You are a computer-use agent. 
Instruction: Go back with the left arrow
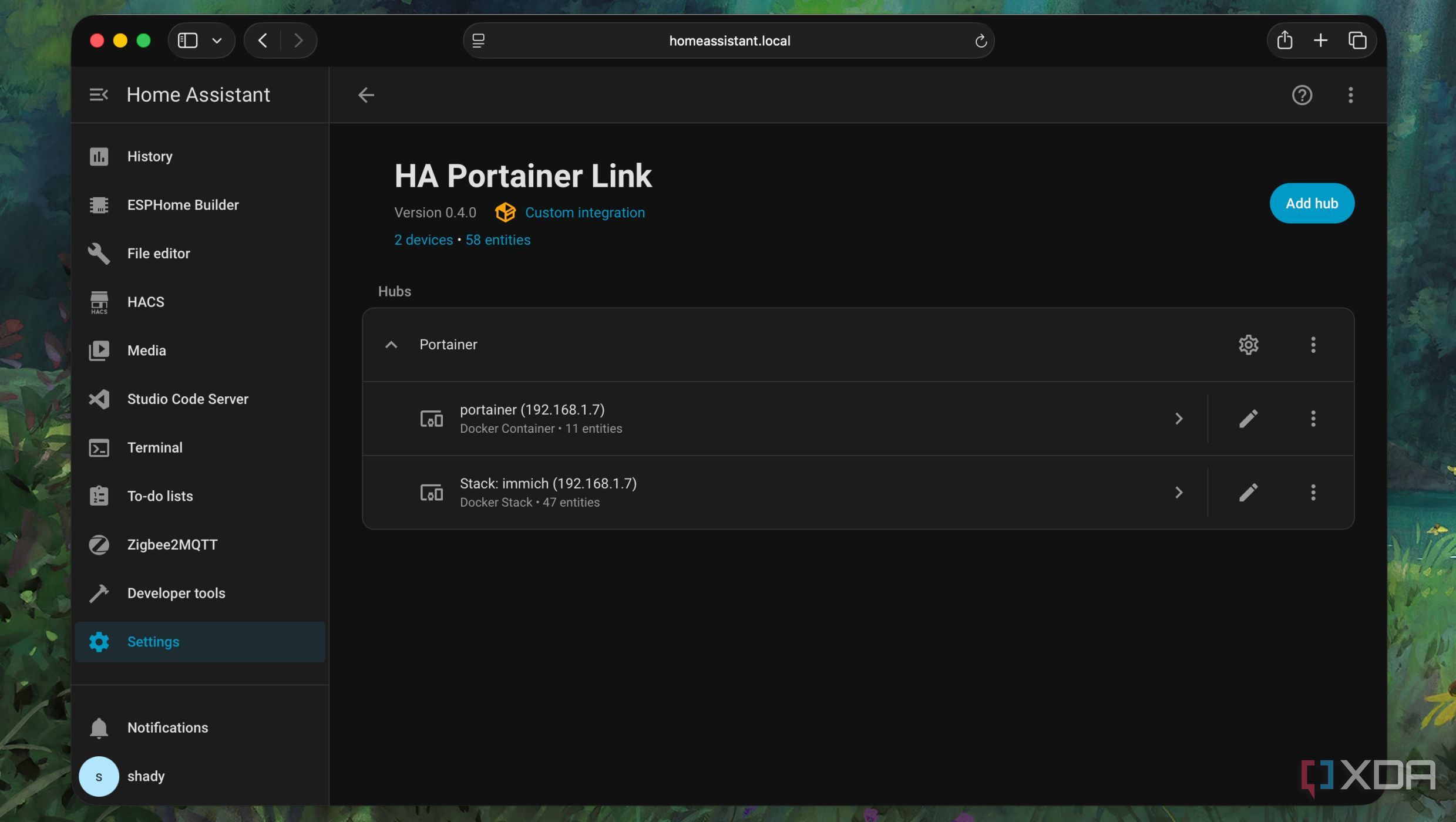click(x=366, y=95)
